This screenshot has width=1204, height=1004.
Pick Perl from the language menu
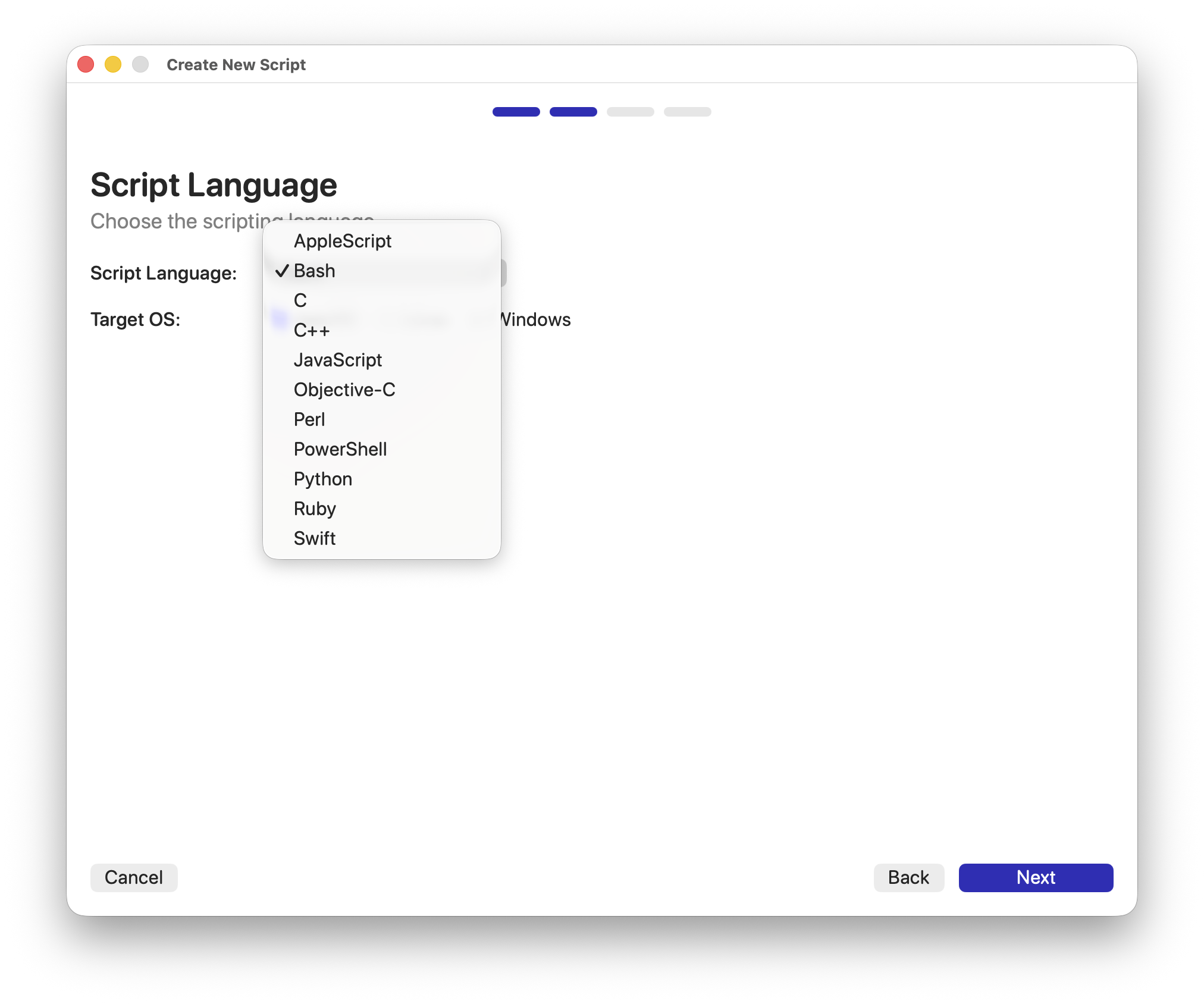tap(309, 419)
